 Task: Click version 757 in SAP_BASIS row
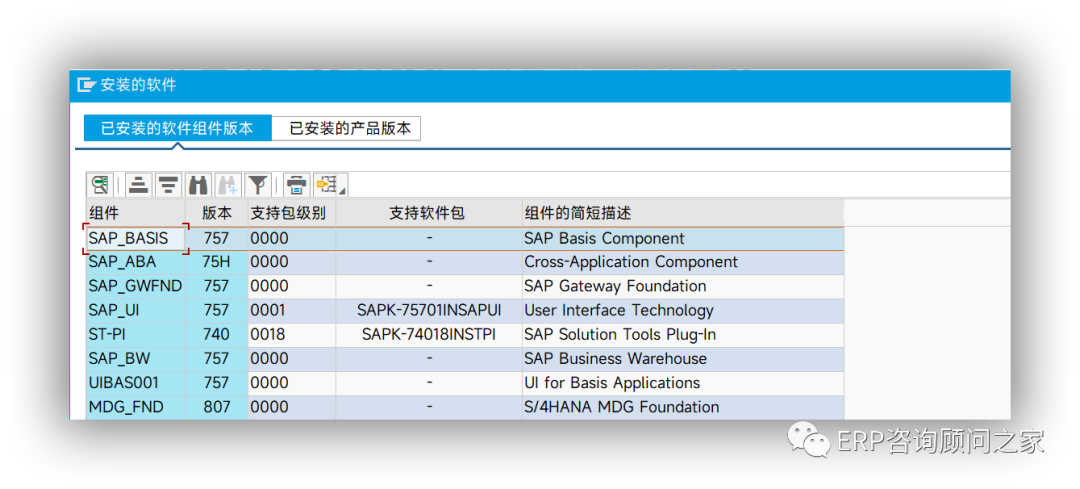[216, 239]
